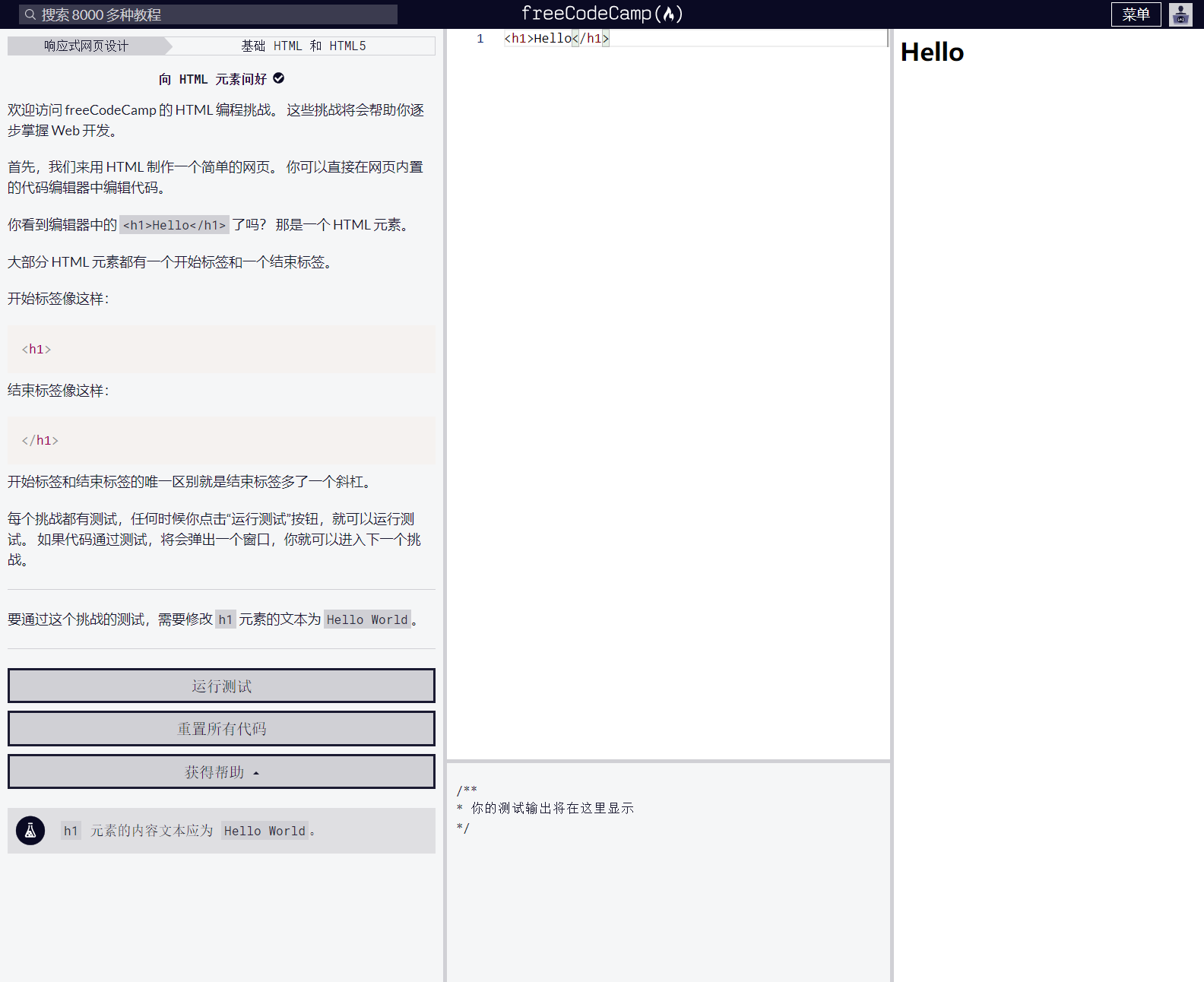Click the test requirement Hello World text
This screenshot has width=1204, height=982.
coord(265,831)
